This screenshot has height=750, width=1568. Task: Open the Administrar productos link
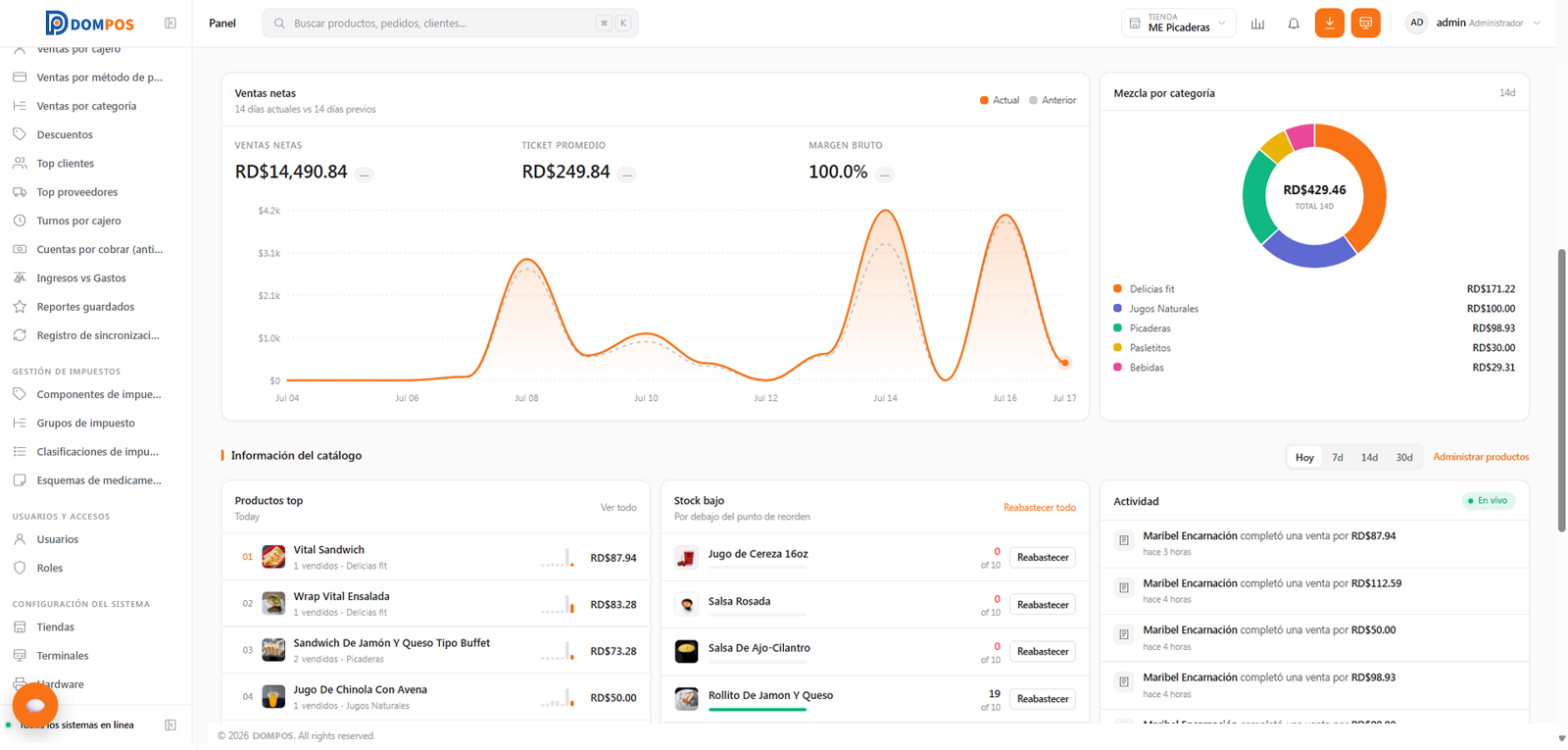1481,457
